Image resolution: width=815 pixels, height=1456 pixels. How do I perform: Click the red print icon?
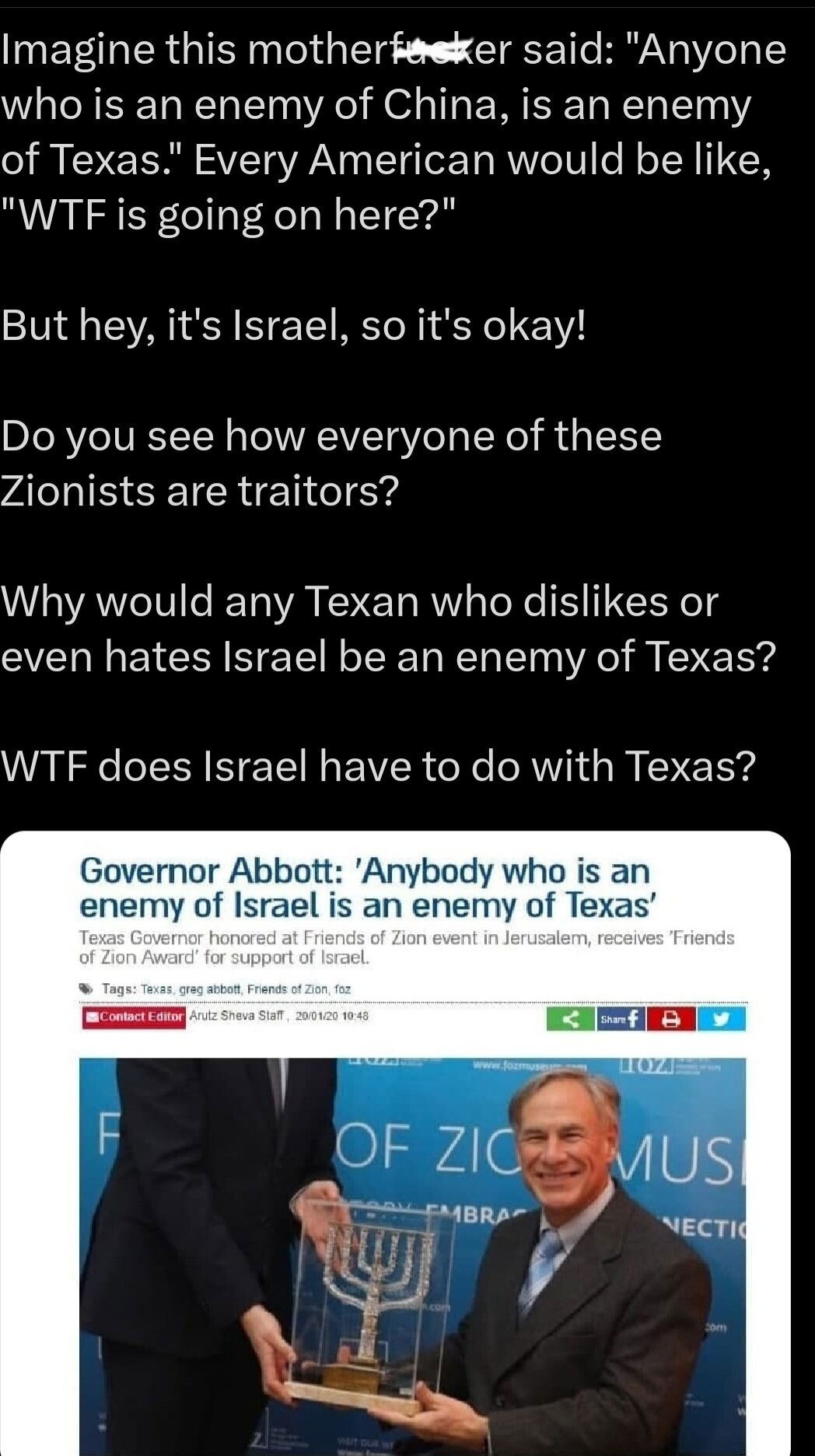(x=671, y=1019)
